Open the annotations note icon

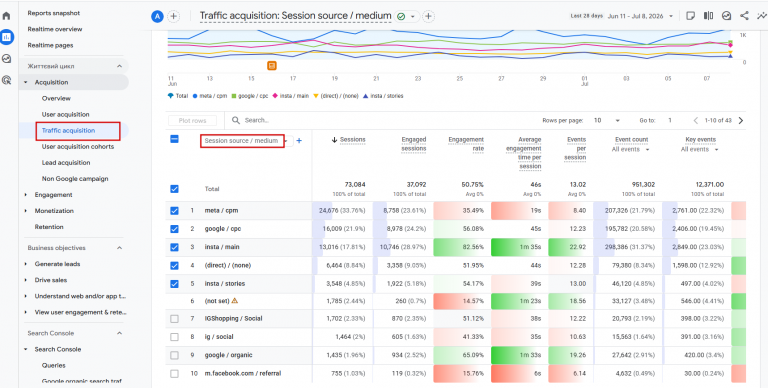pos(691,16)
